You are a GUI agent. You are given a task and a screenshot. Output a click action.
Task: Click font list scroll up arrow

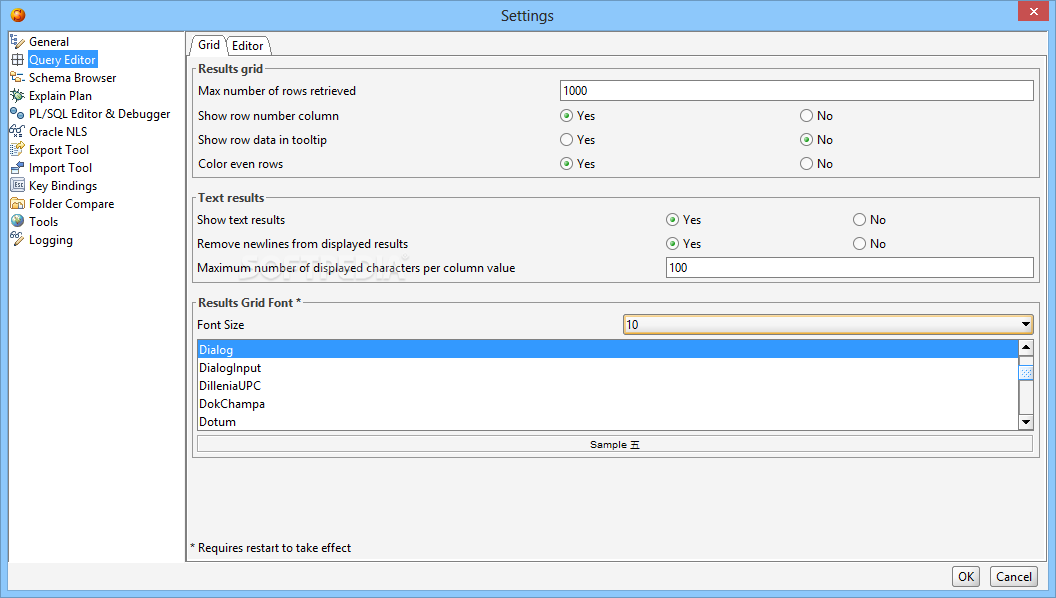coord(1026,348)
